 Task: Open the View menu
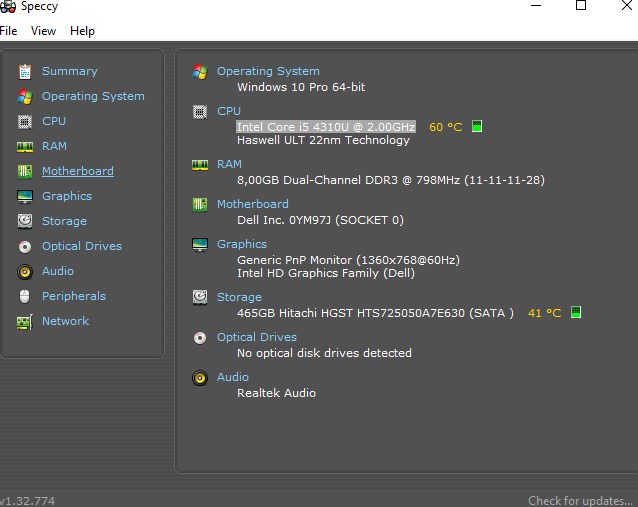point(44,31)
